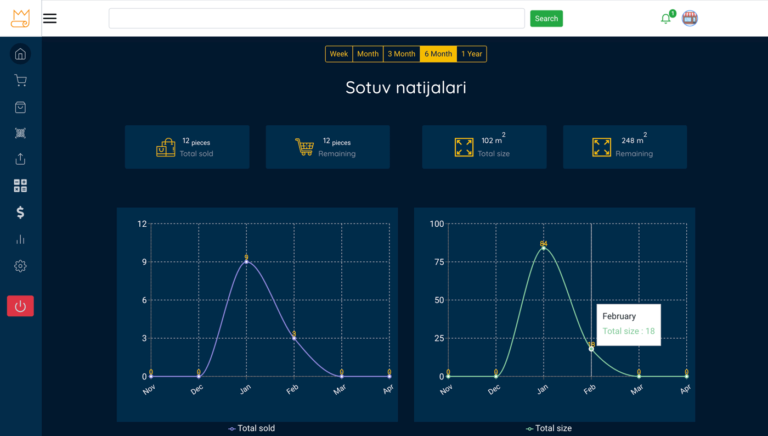Click the home icon in sidebar

(20, 54)
